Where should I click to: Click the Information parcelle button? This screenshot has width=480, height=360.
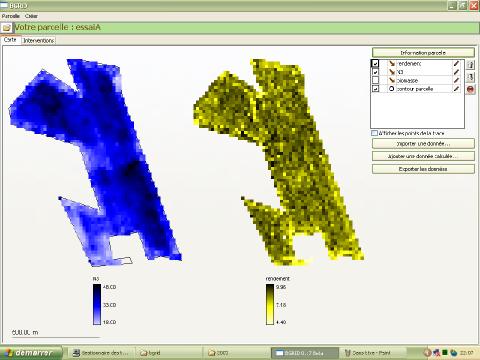pos(423,53)
